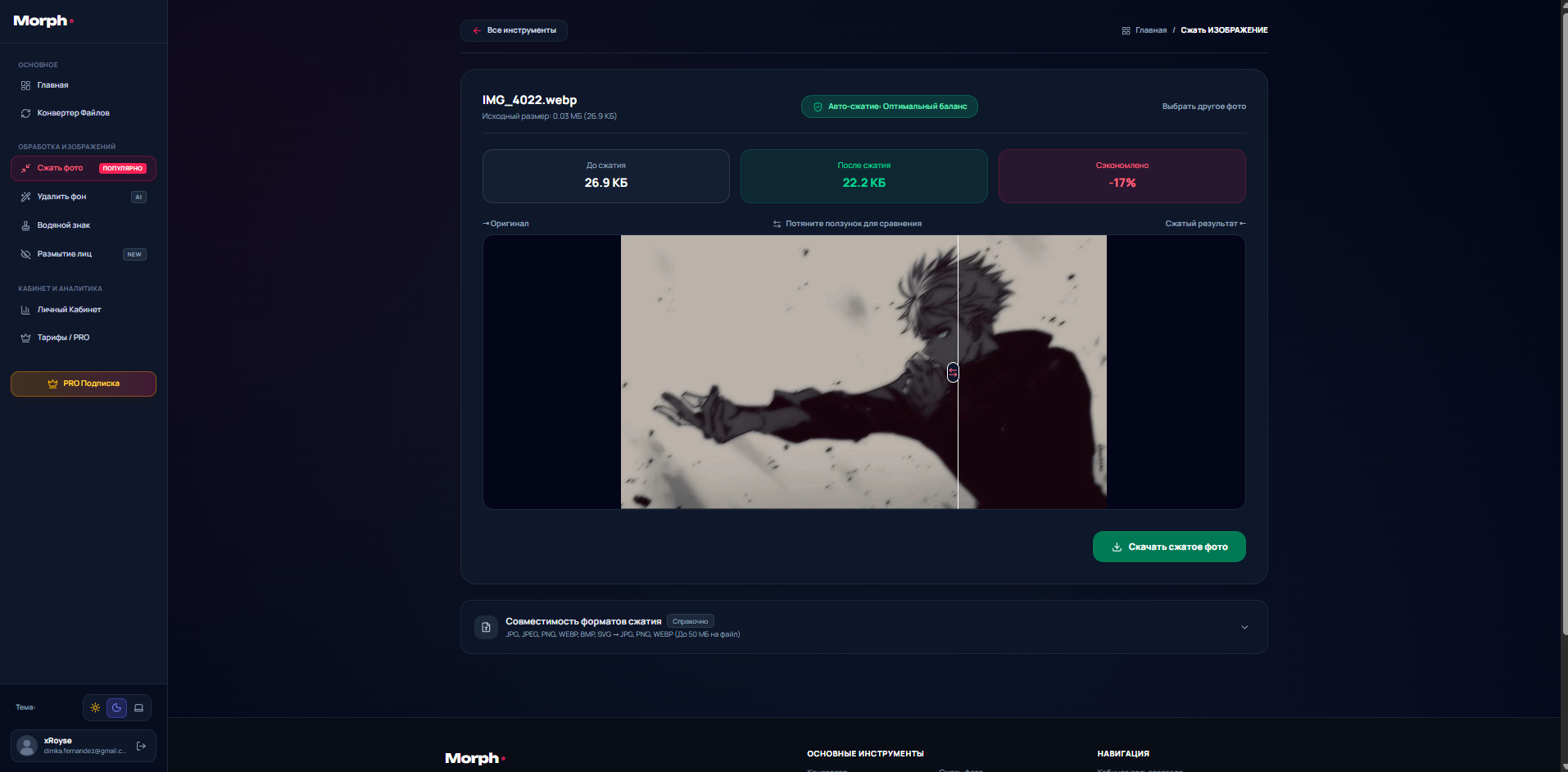Switch to the light theme sun icon

point(95,708)
